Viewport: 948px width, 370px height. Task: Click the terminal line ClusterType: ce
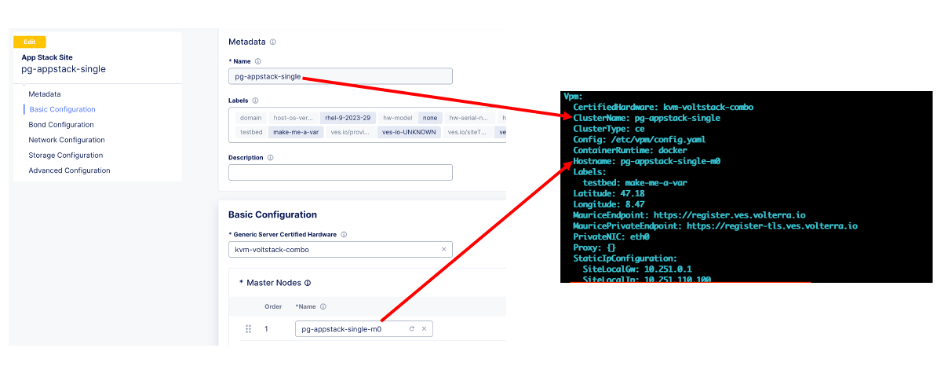coord(609,129)
